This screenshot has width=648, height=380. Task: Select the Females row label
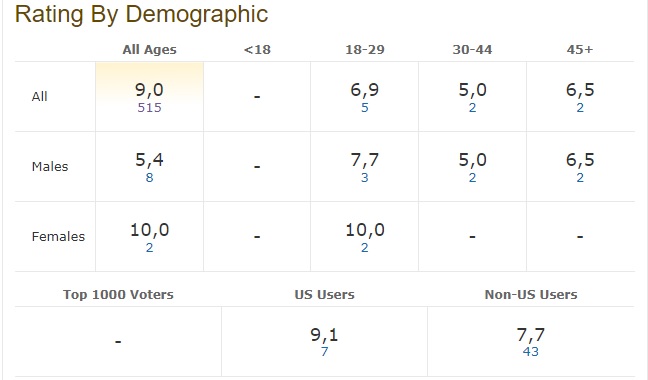pyautogui.click(x=58, y=237)
